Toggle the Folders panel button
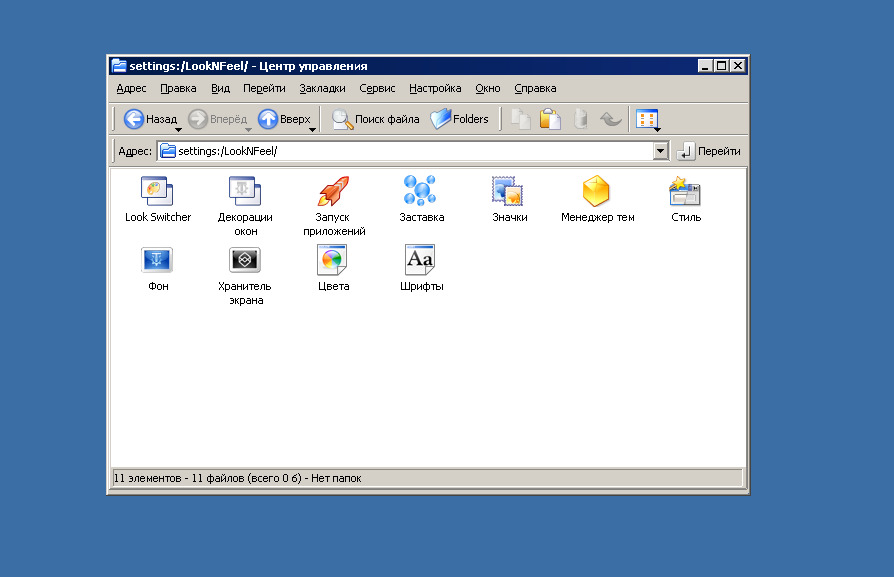Screen dimensions: 894x577 point(460,119)
